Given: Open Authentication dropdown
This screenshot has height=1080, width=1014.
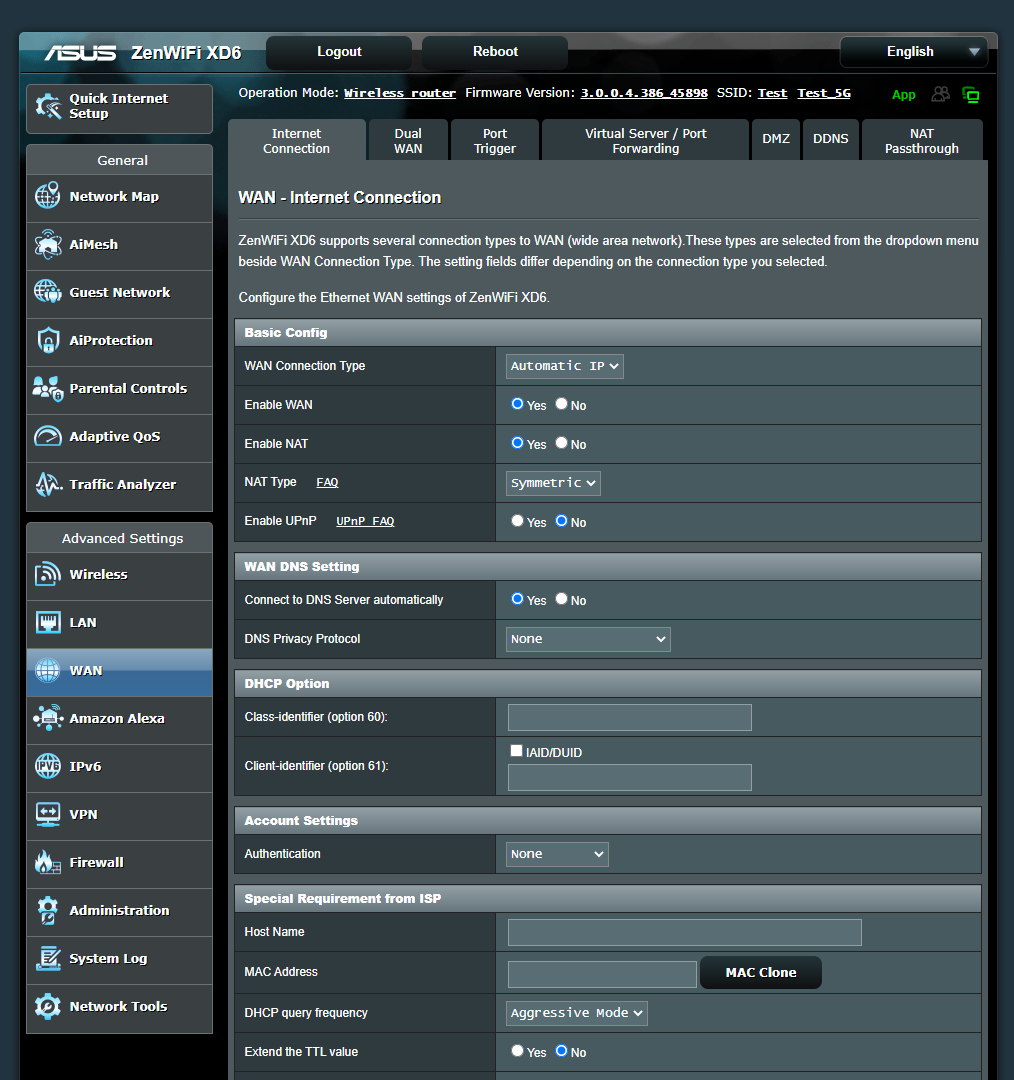Looking at the screenshot, I should pos(557,854).
